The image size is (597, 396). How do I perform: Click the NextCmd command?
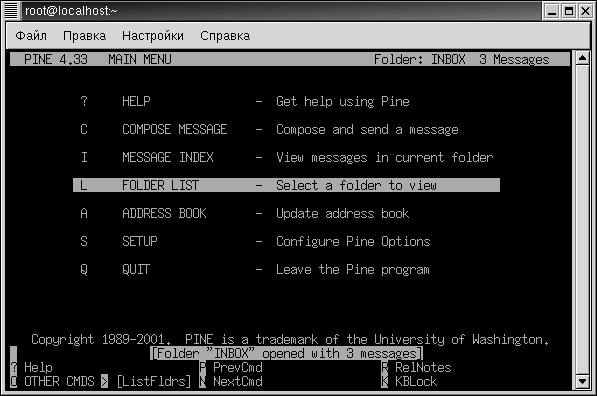click(231, 382)
